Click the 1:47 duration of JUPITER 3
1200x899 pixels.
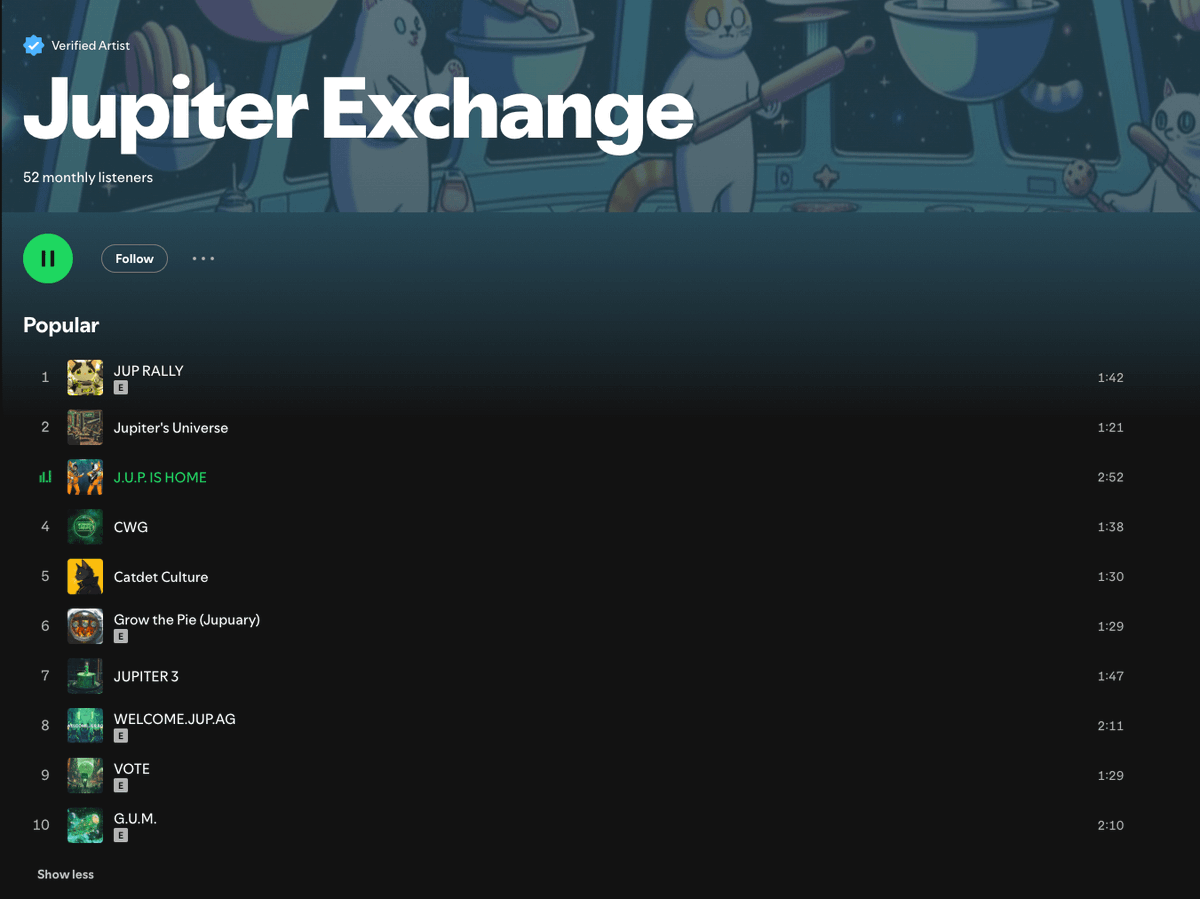pyautogui.click(x=1110, y=676)
